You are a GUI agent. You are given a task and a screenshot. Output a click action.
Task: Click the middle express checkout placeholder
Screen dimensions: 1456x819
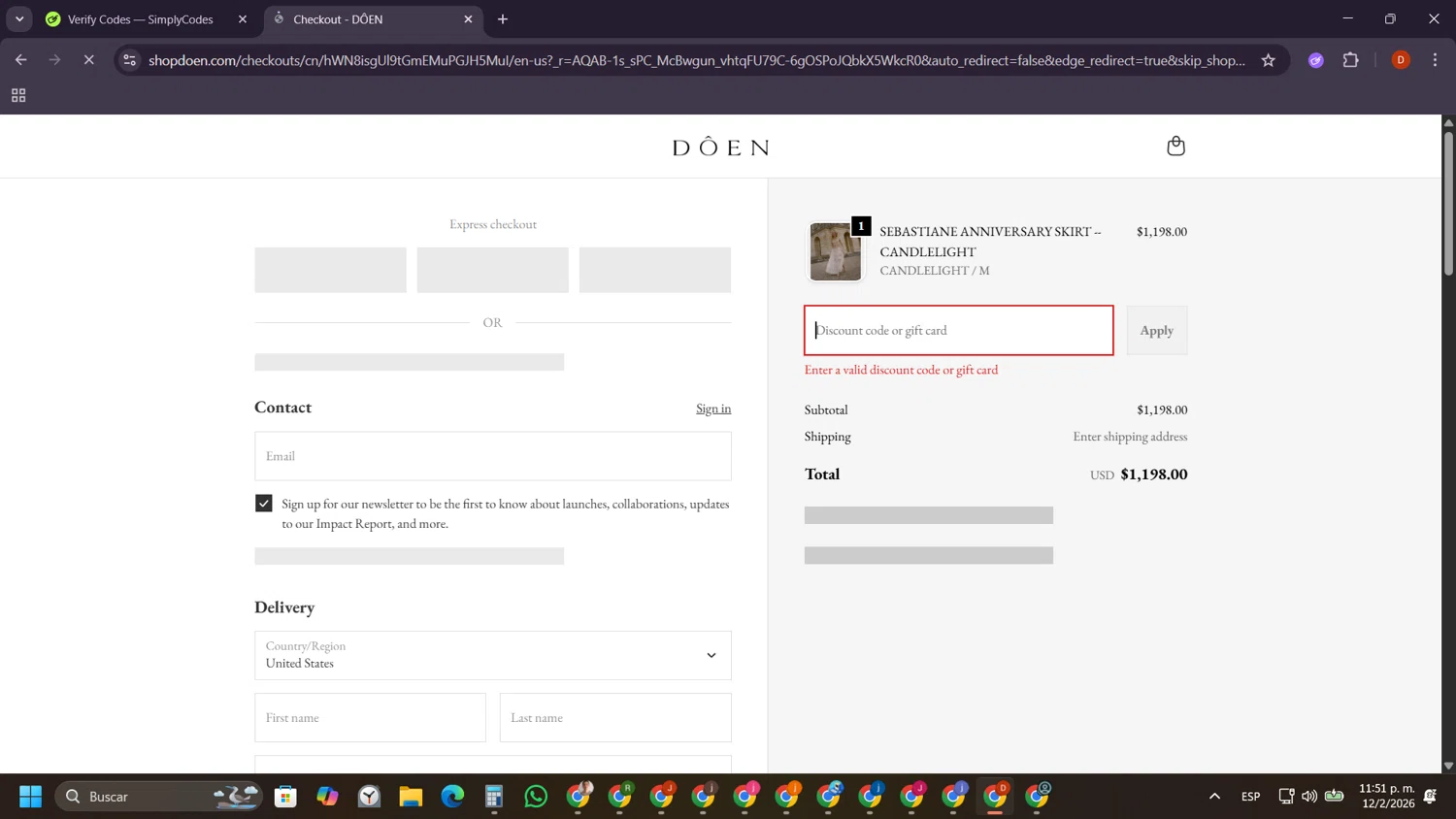coord(493,270)
